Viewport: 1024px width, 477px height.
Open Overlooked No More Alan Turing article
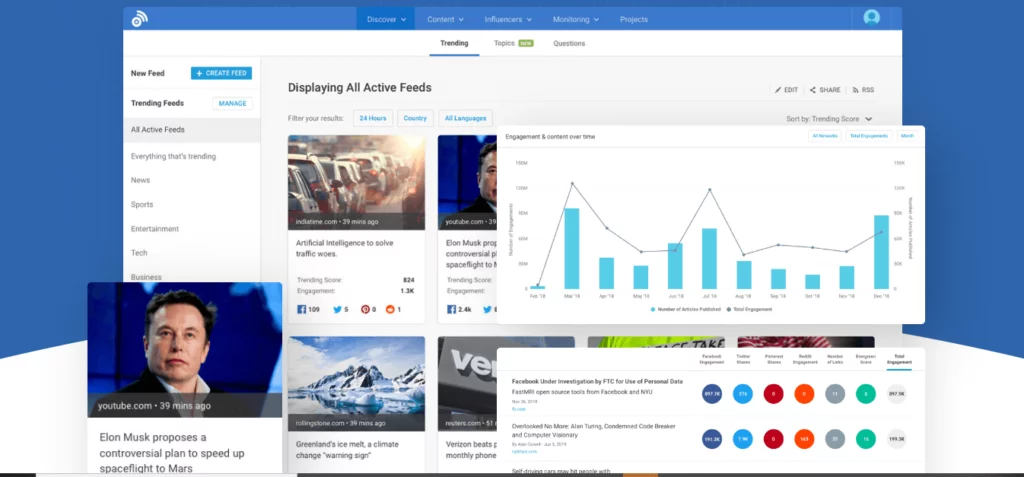tap(594, 430)
